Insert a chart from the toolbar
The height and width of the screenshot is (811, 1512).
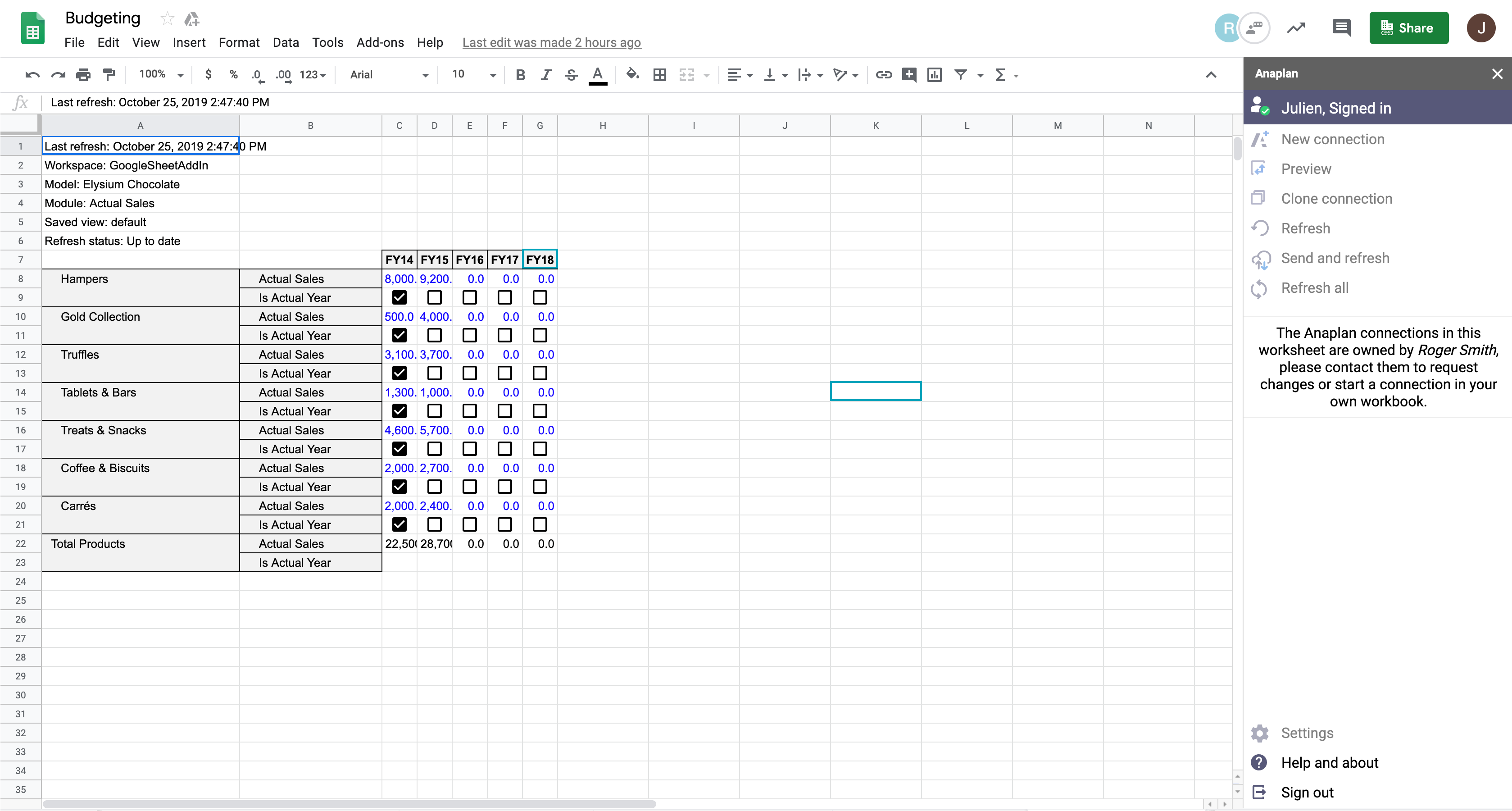point(935,75)
